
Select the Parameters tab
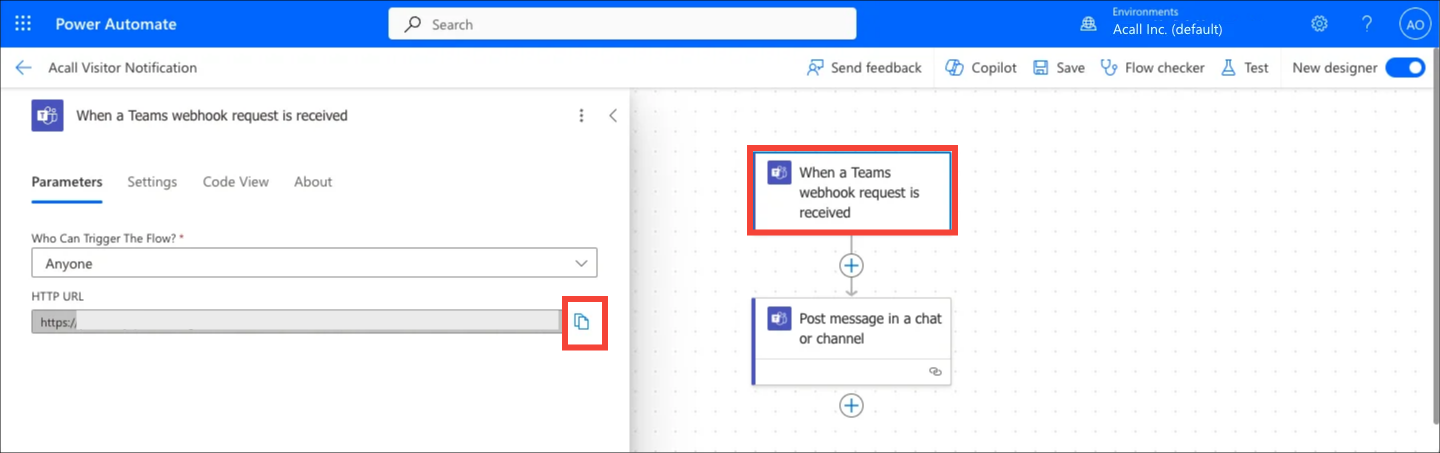coord(67,182)
